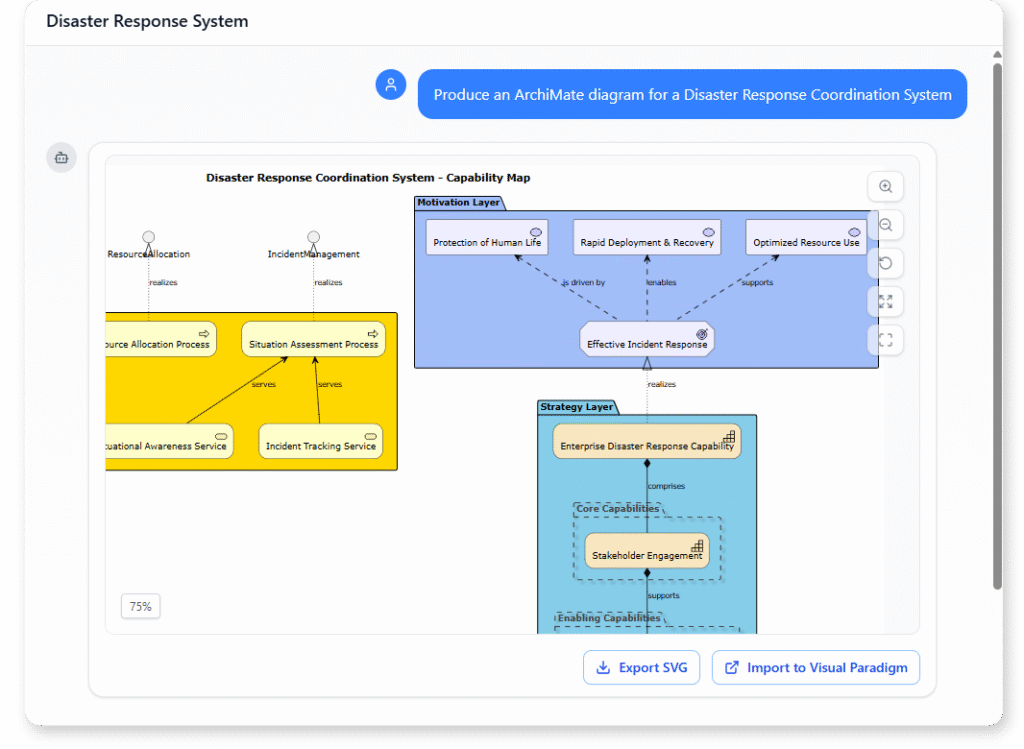Click the Import to Visual Paradigm button
The image size is (1024, 749).
(x=816, y=667)
